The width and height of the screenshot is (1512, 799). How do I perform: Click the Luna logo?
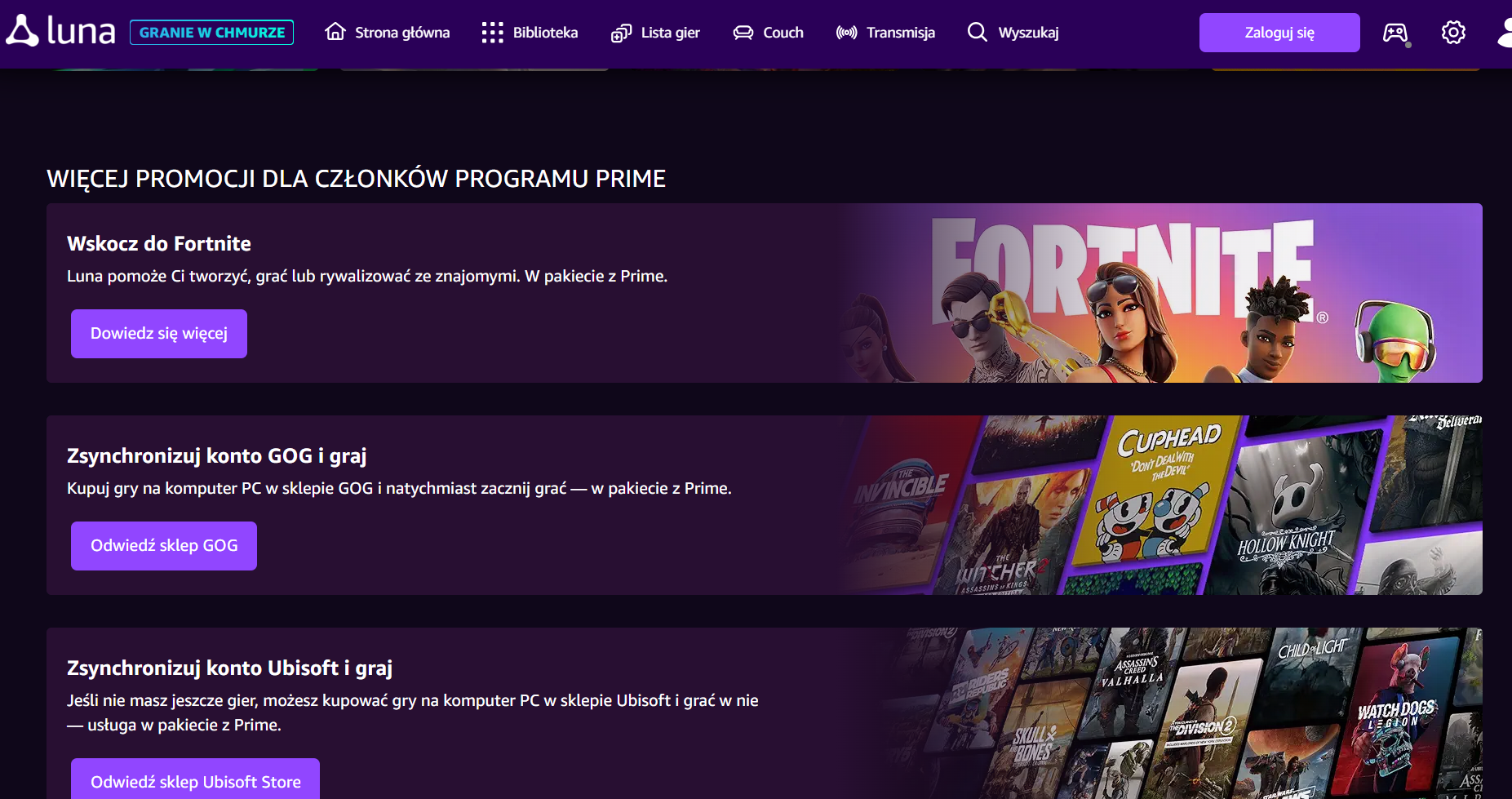(60, 32)
